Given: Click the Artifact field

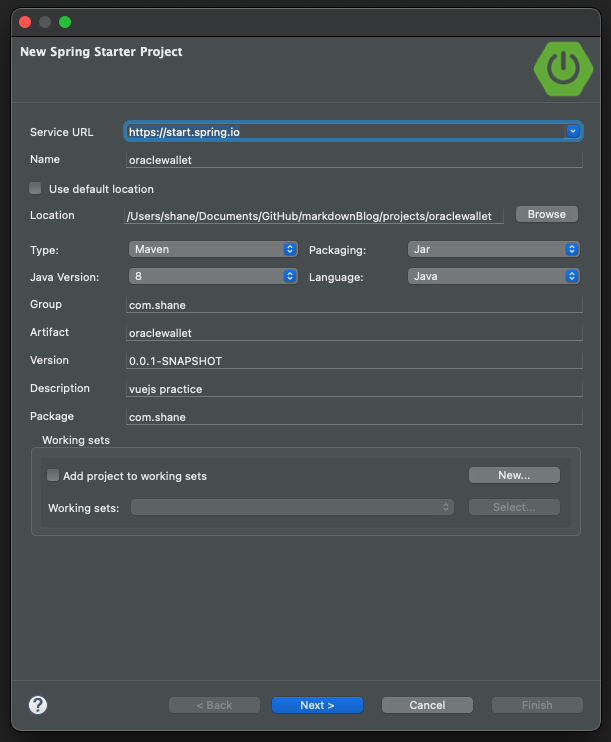Looking at the screenshot, I should 354,333.
